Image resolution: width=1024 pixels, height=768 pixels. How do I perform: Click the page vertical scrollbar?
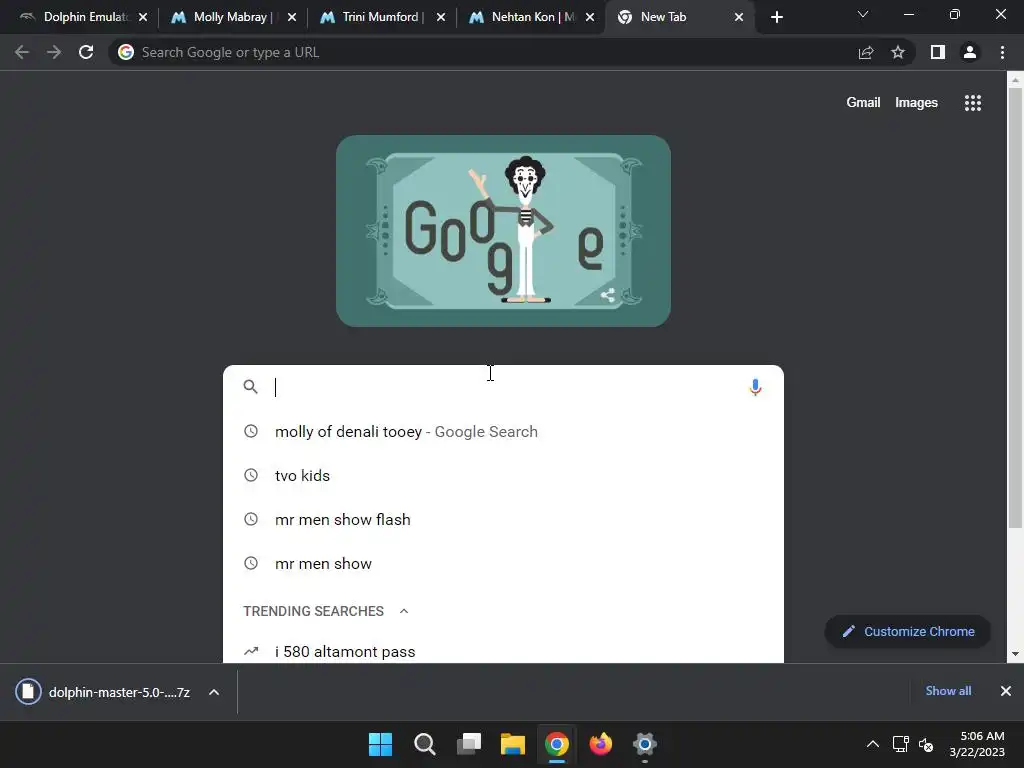pyautogui.click(x=1015, y=307)
